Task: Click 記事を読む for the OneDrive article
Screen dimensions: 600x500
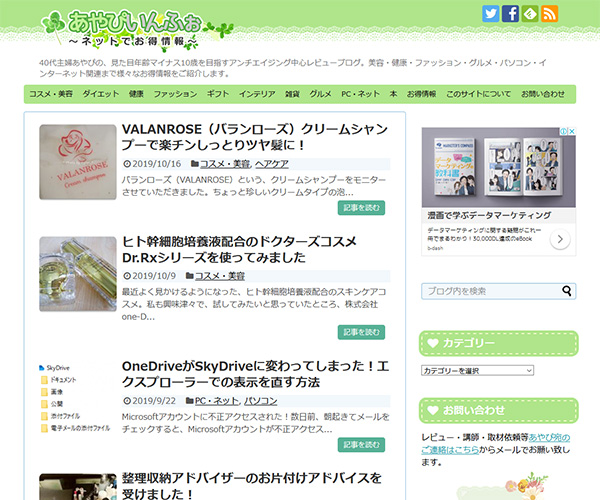Action: [361, 445]
